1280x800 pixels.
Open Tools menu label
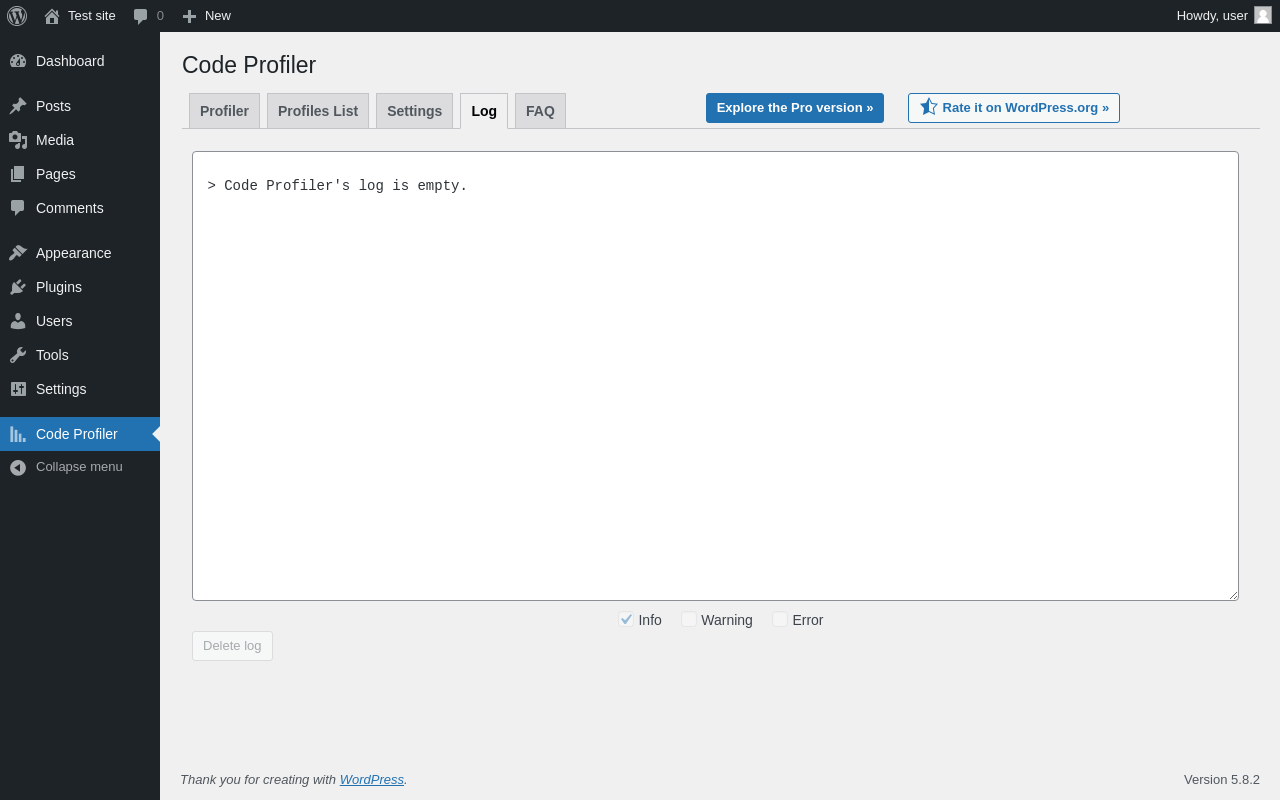click(52, 355)
